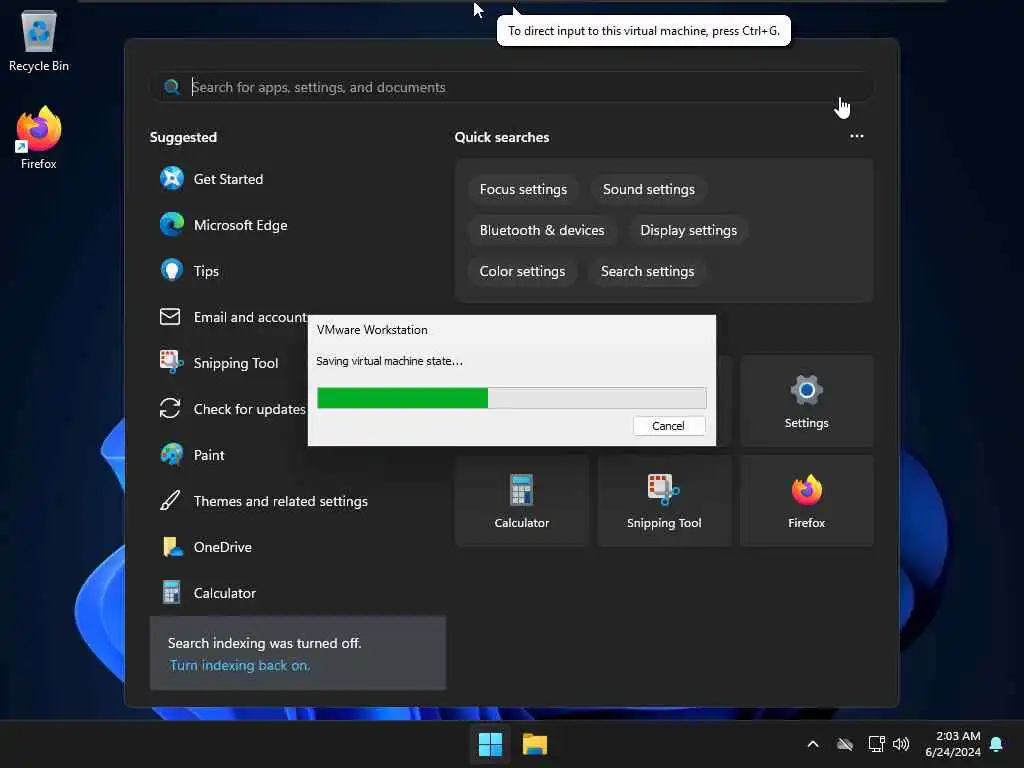The width and height of the screenshot is (1024, 768).
Task: Click 'Search indexing was turned off.' text
Action: (x=264, y=643)
